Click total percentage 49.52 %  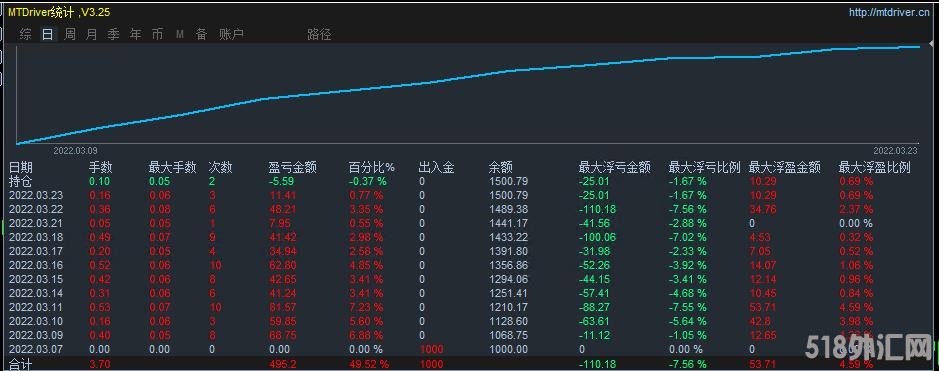click(369, 364)
